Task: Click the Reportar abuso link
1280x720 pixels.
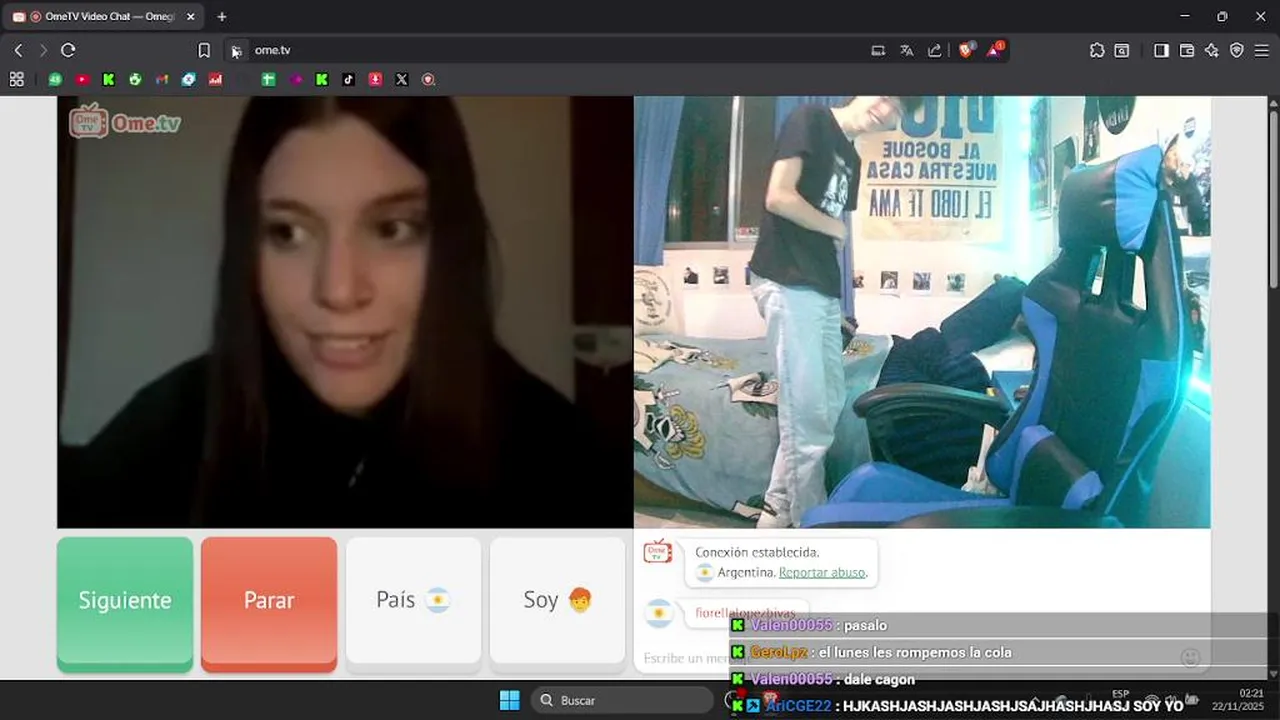Action: click(x=822, y=573)
